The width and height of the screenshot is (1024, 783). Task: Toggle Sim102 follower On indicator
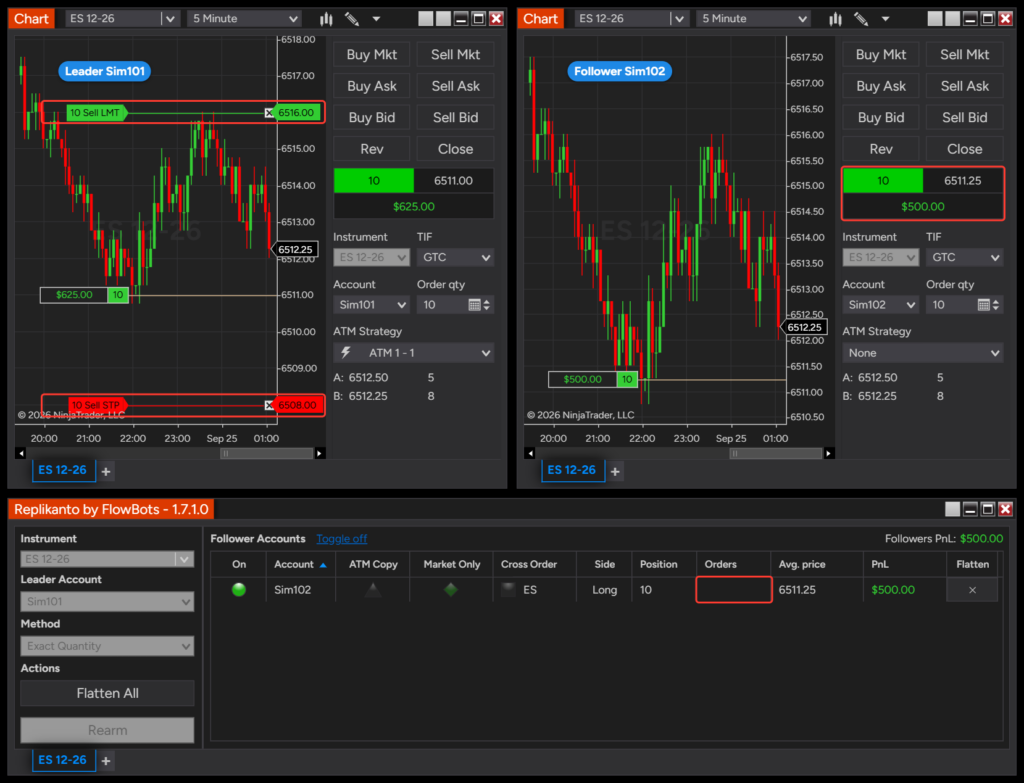pos(239,590)
